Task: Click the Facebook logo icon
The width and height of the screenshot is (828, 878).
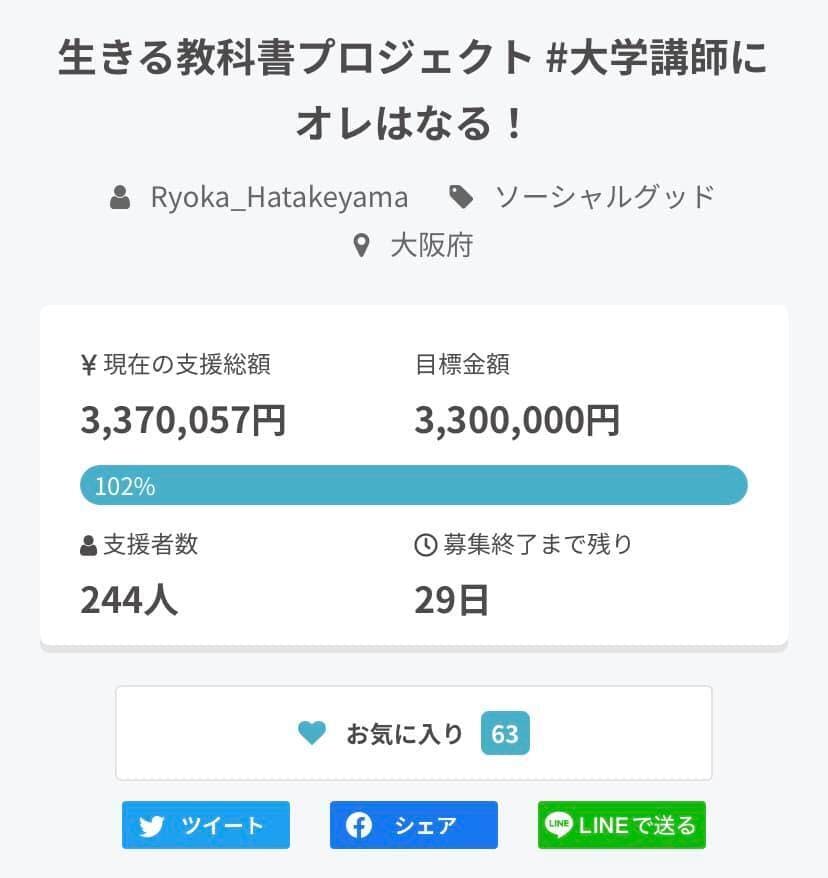Action: (x=359, y=826)
